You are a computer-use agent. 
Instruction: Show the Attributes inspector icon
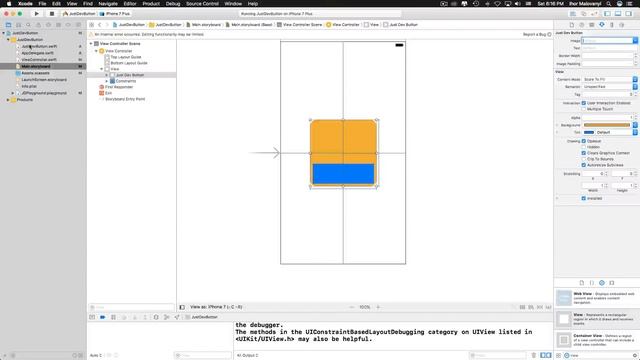click(x=602, y=25)
